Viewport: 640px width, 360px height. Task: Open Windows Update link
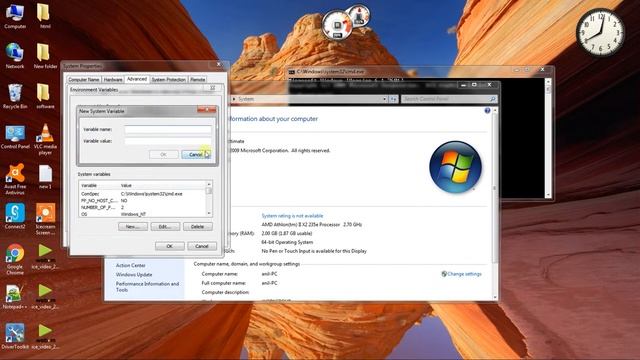point(134,275)
